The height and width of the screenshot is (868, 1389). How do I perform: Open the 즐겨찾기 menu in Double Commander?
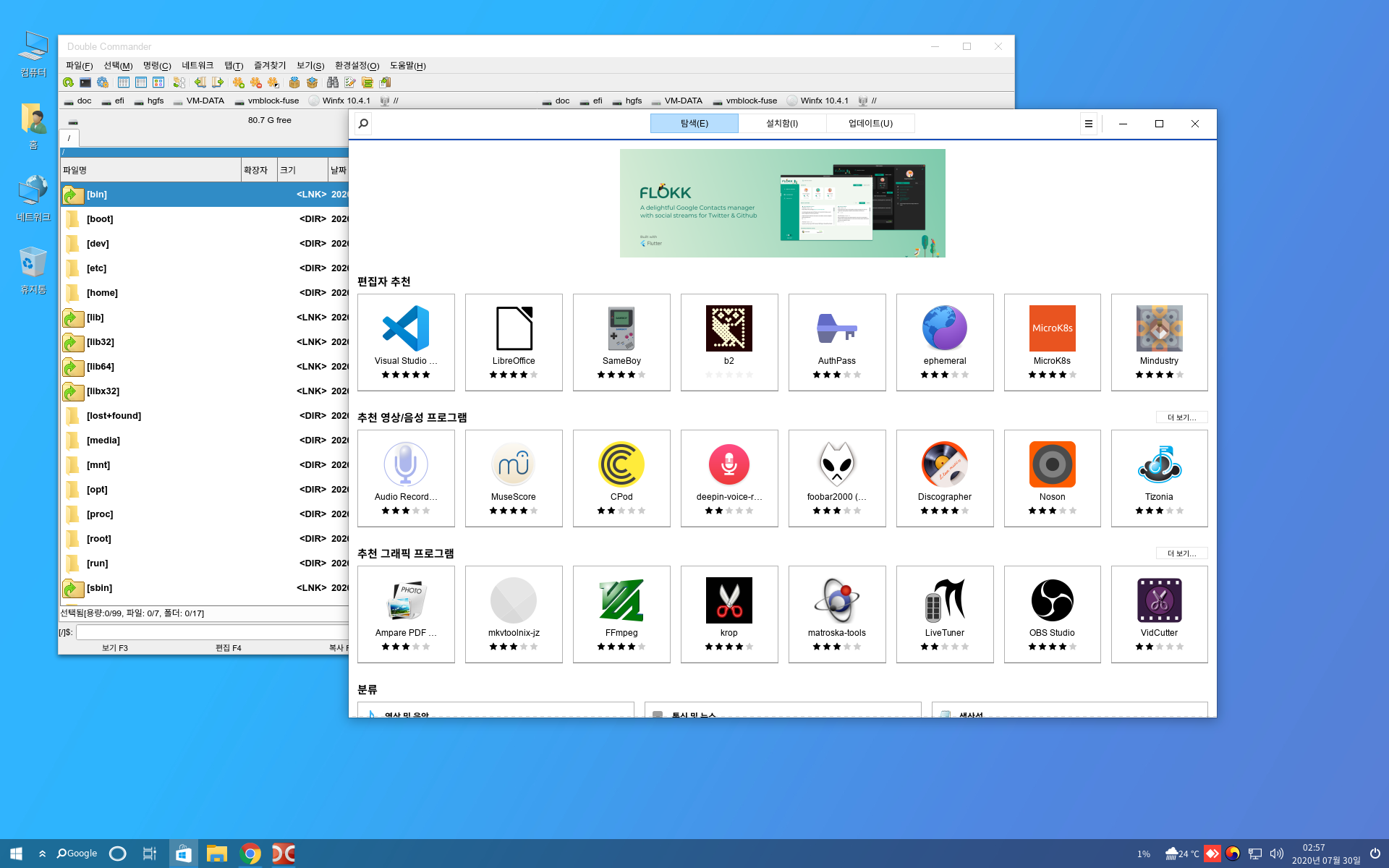270,66
